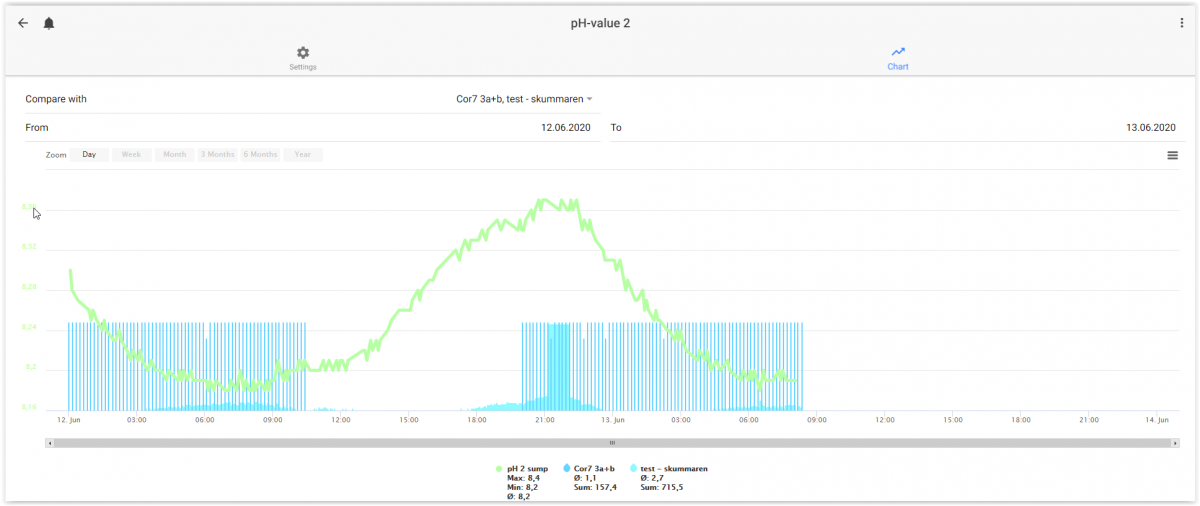Viewport: 1200px width, 506px height.
Task: Open the chart hamburger export menu
Action: [1173, 155]
